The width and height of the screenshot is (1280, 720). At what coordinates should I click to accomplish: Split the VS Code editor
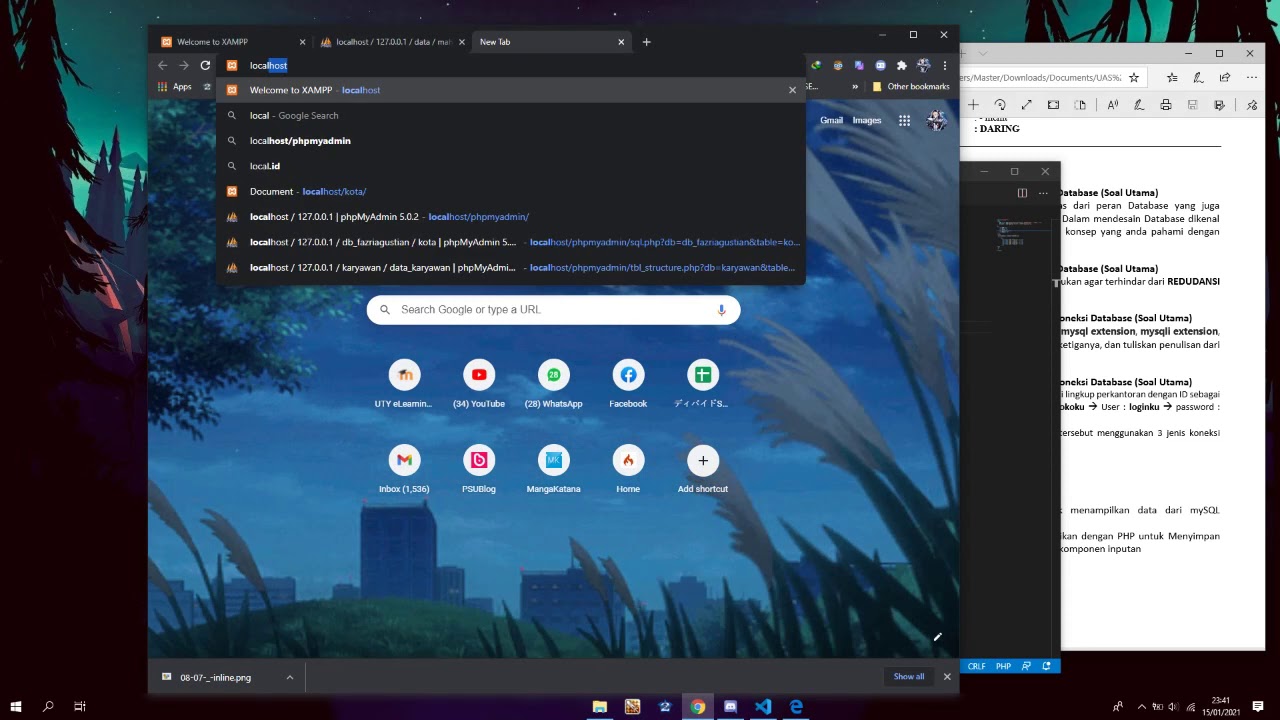click(1022, 193)
